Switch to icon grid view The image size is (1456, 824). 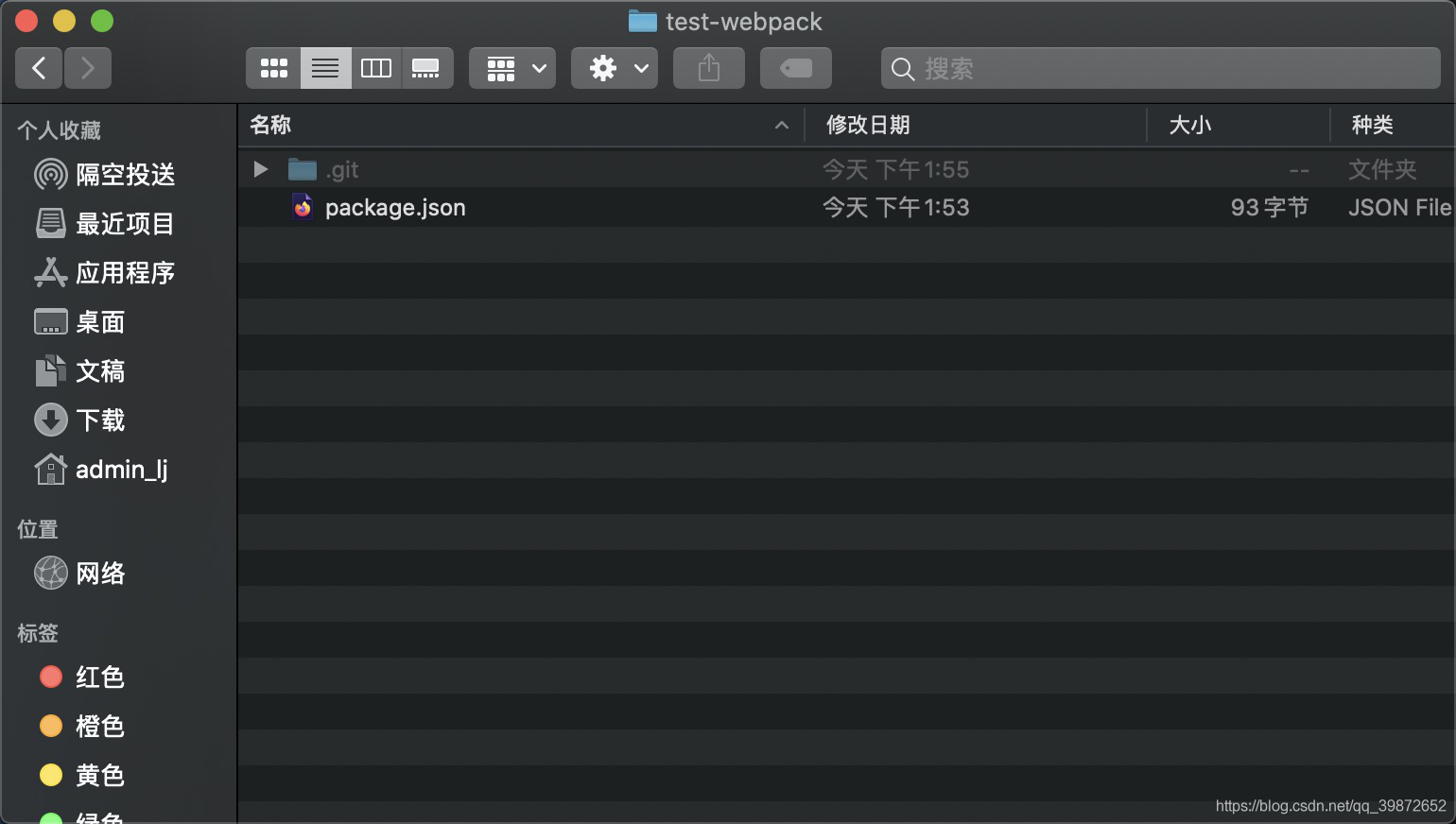click(274, 68)
